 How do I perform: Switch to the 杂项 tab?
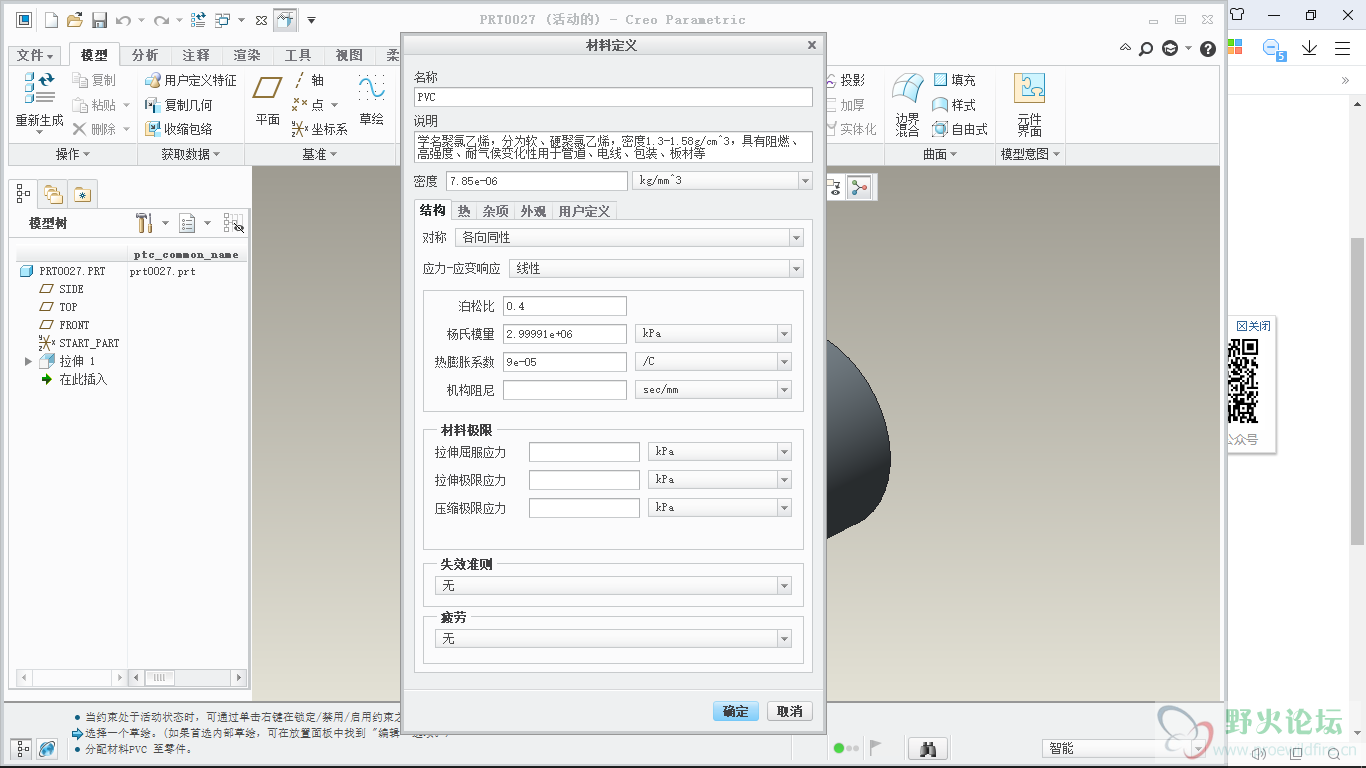click(x=495, y=211)
